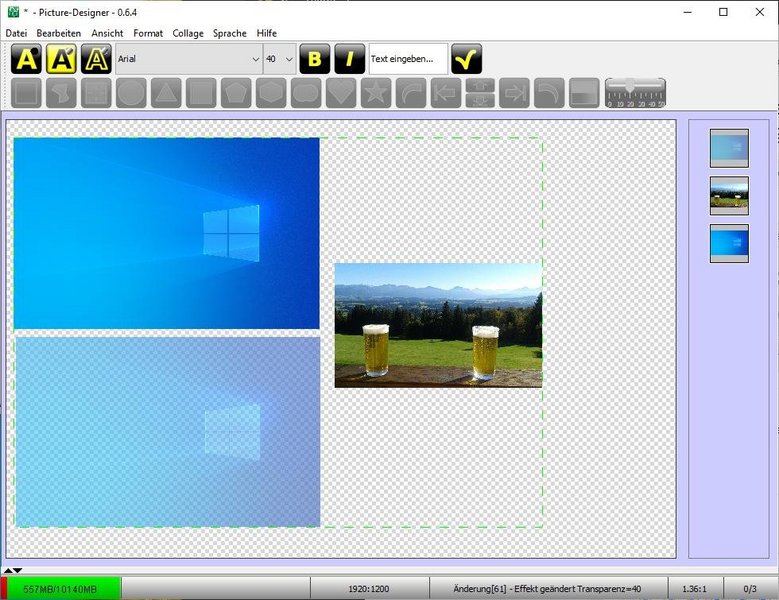This screenshot has width=779, height=600.
Task: Click the 'Text eingeben...' input field
Action: pos(408,59)
